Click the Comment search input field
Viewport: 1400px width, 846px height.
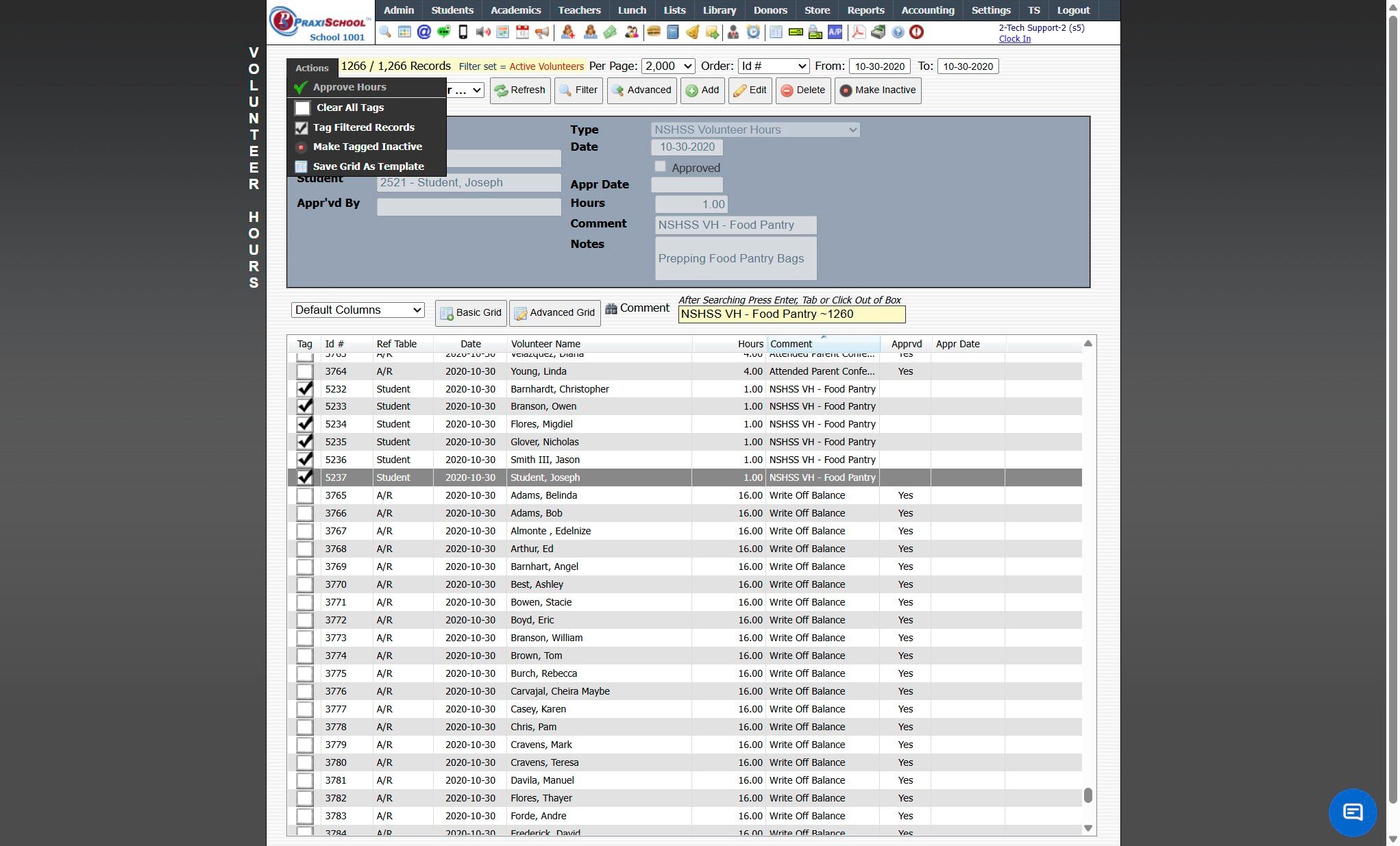tap(791, 314)
